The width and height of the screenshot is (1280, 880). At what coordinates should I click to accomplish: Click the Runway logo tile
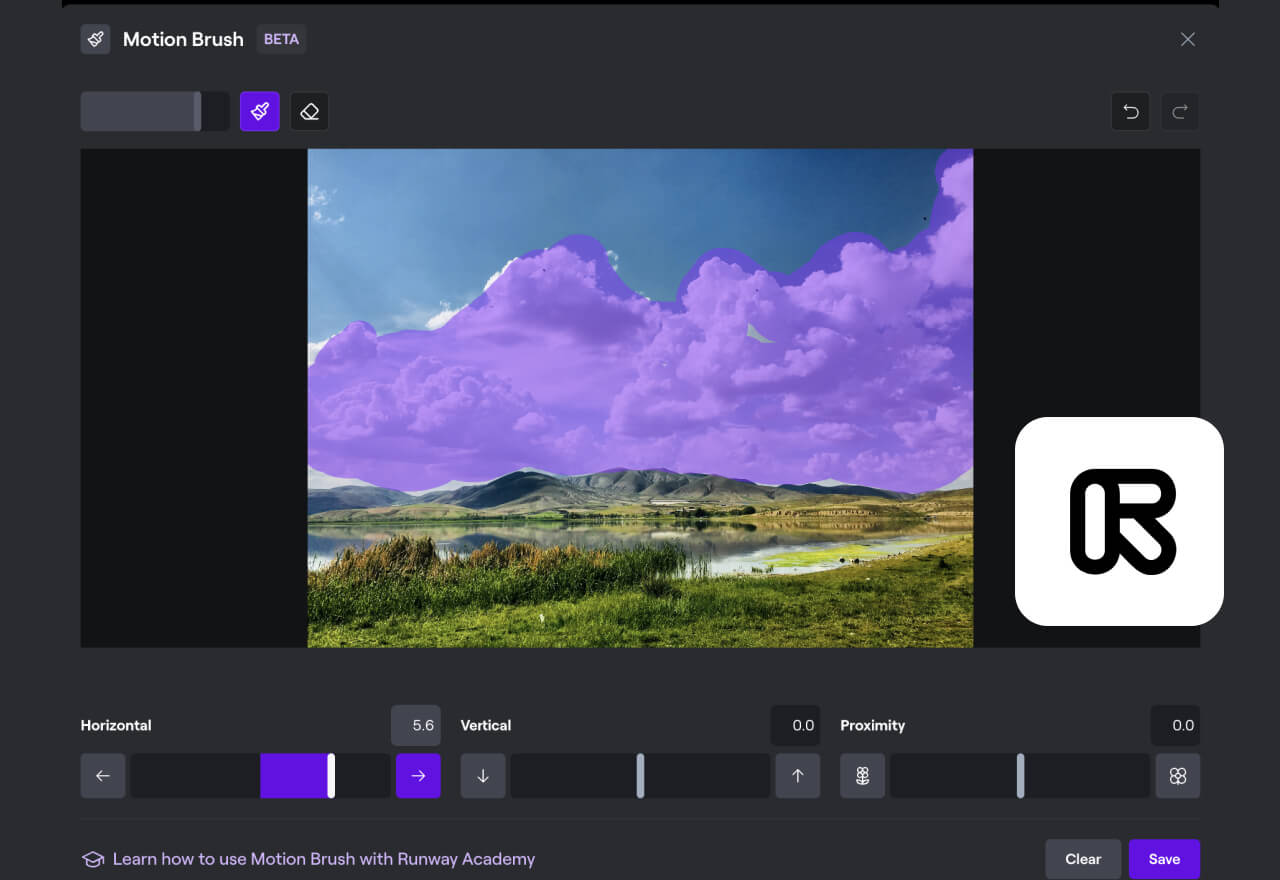1119,521
